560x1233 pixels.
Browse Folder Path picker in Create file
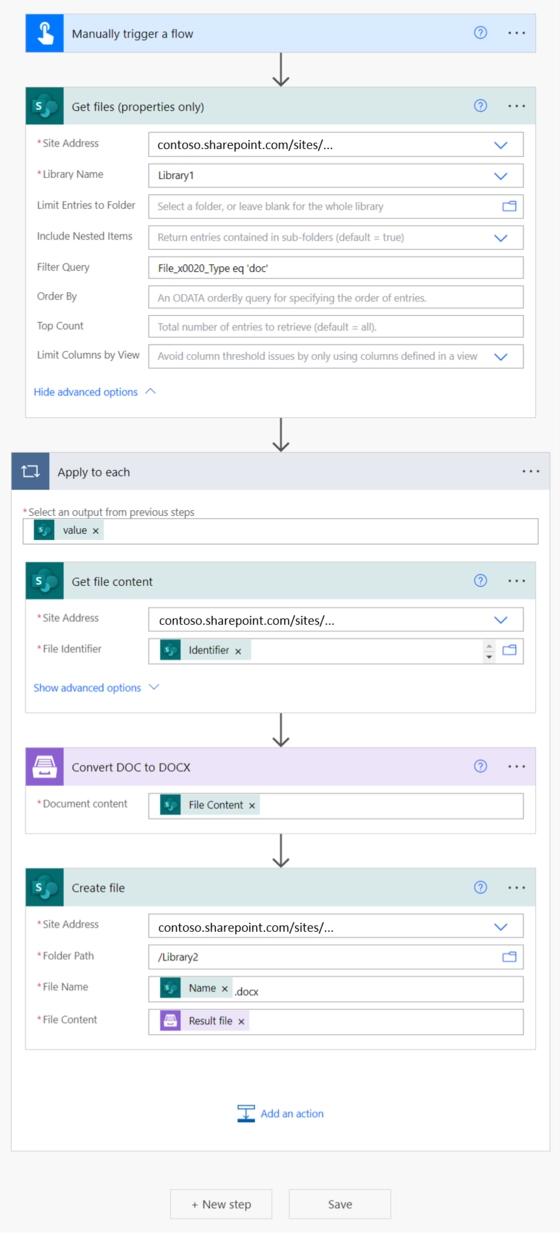[509, 957]
